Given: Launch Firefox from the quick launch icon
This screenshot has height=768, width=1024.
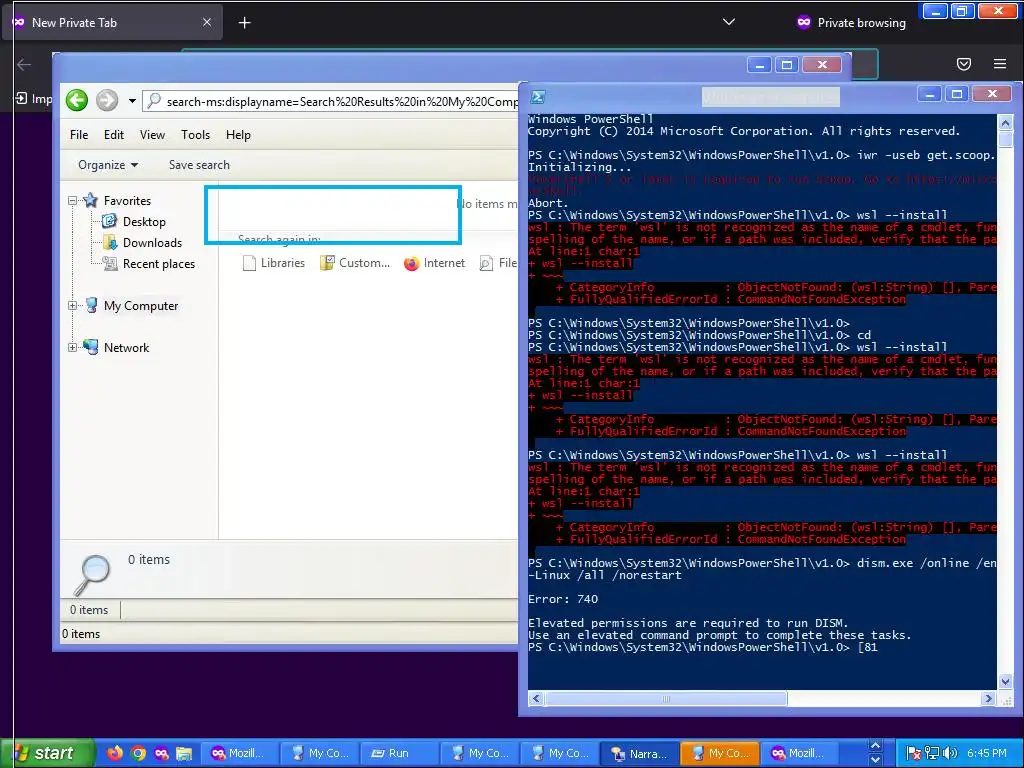Looking at the screenshot, I should tap(115, 753).
